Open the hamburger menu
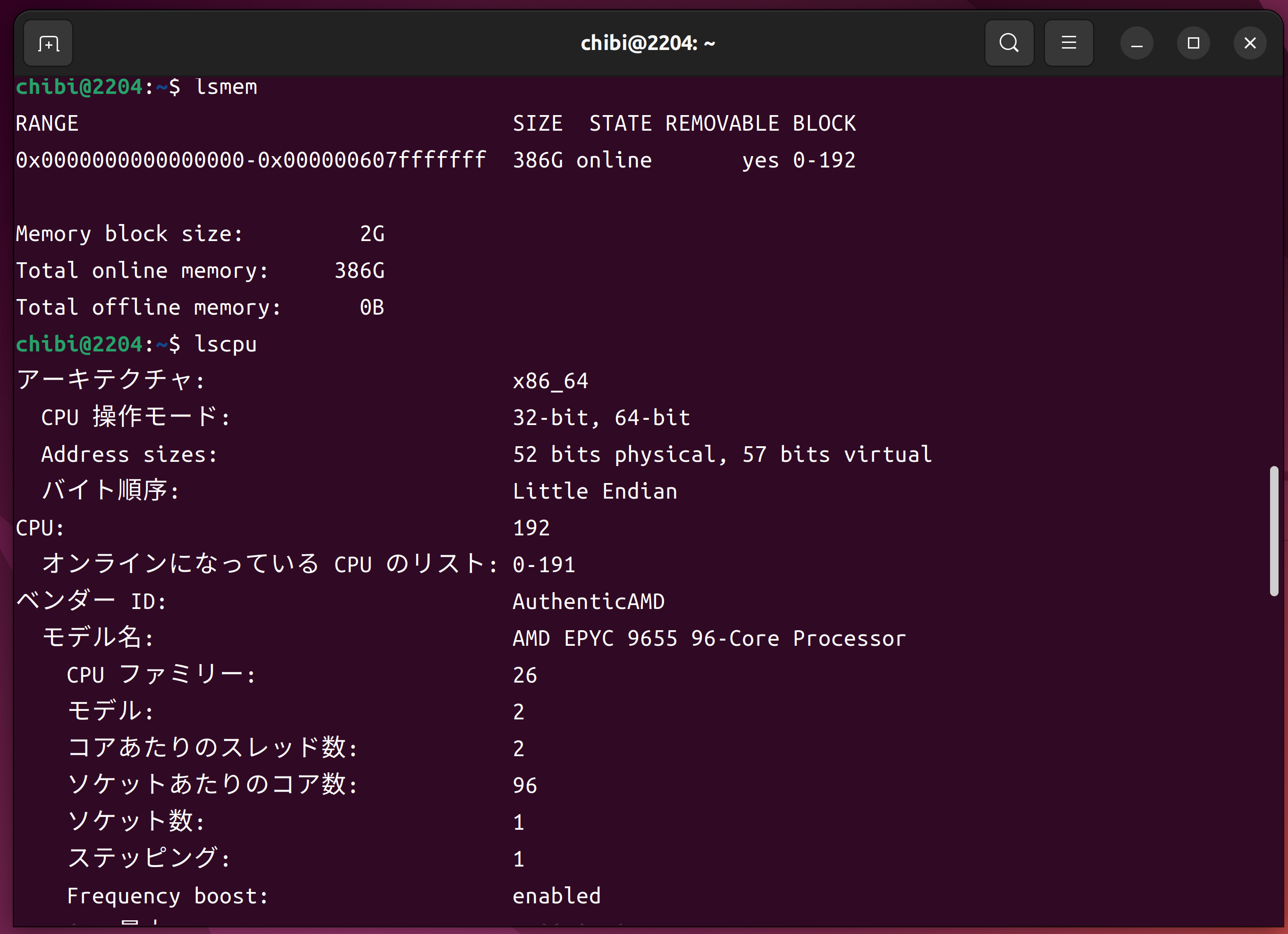Image resolution: width=1288 pixels, height=934 pixels. (x=1068, y=43)
